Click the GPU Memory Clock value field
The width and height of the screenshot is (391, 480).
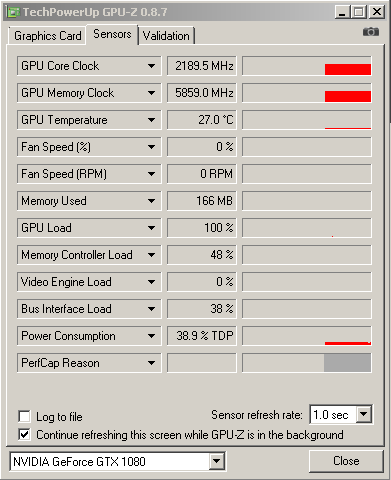[x=202, y=93]
